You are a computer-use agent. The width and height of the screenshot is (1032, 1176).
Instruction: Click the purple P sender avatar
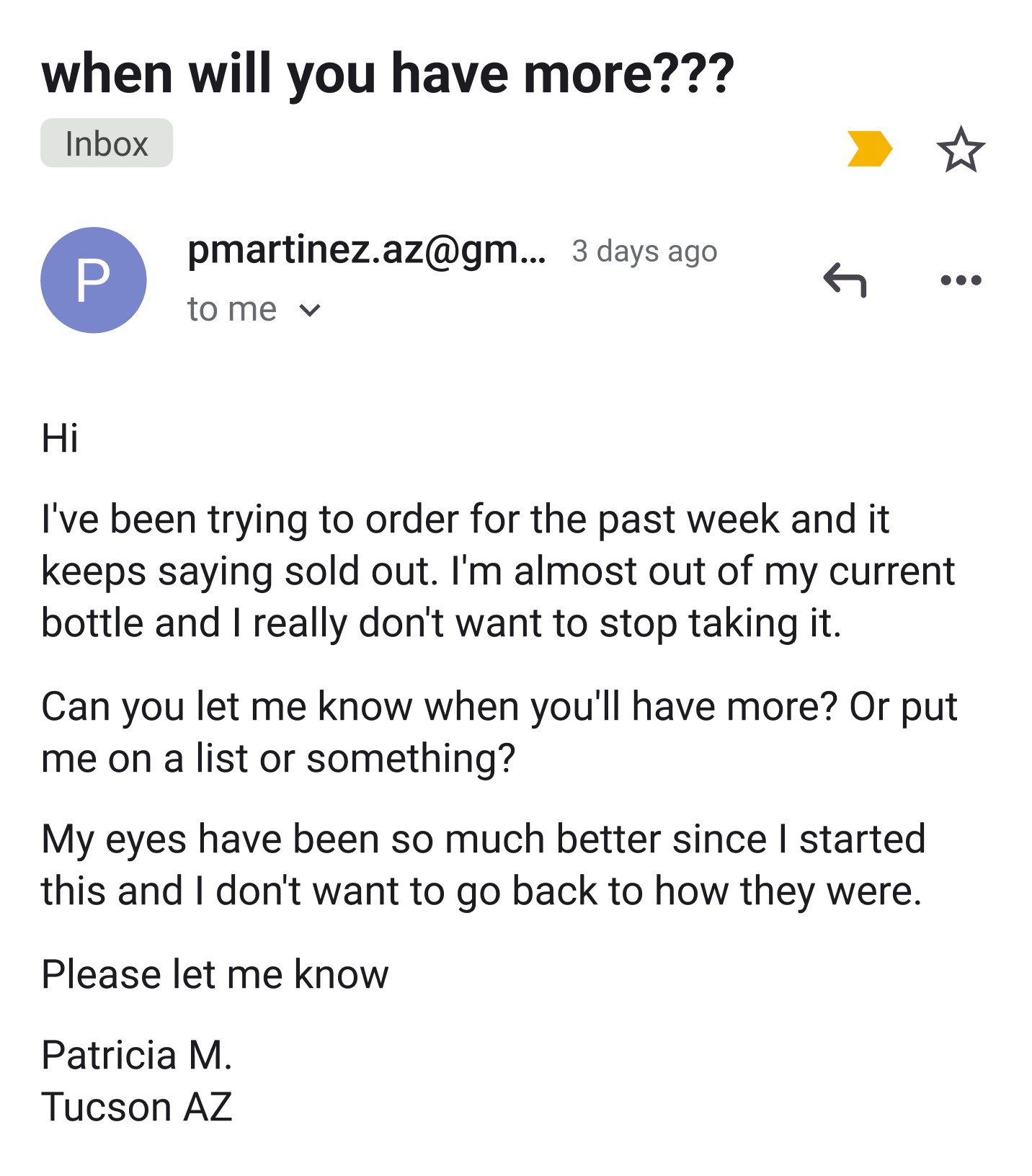tap(94, 280)
